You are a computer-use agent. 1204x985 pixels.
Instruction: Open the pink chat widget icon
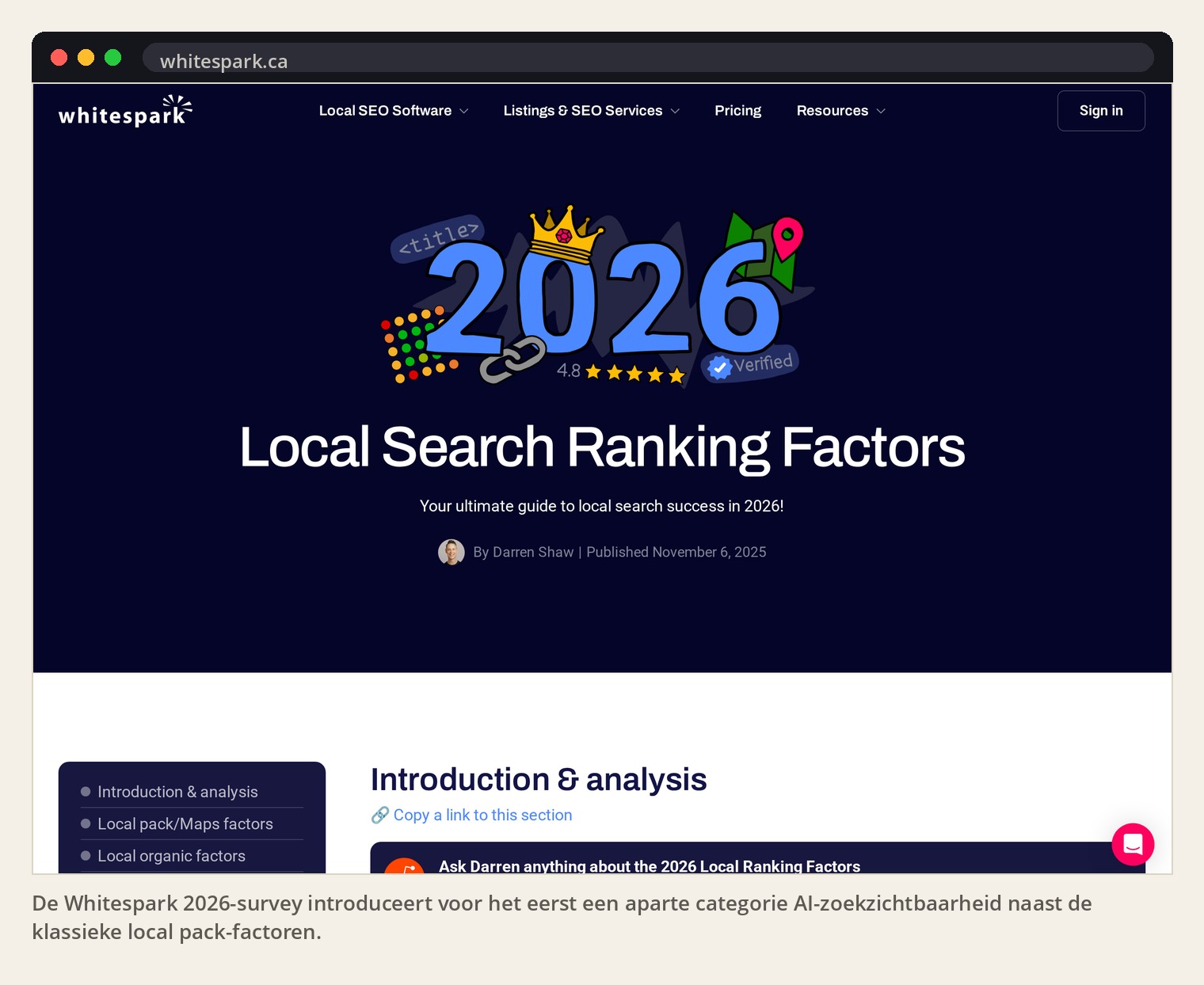1133,844
